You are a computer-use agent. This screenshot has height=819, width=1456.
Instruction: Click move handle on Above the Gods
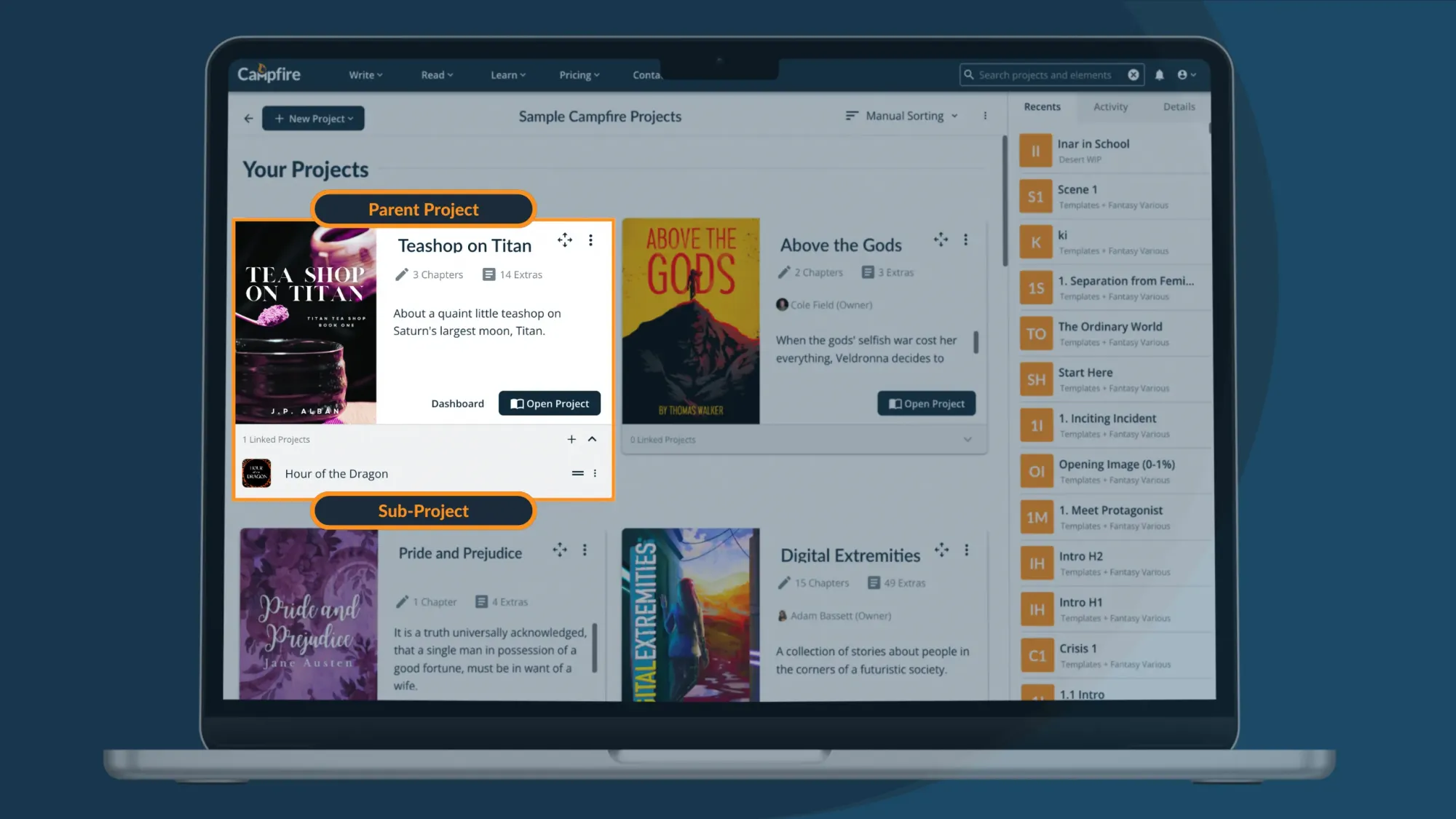click(941, 239)
